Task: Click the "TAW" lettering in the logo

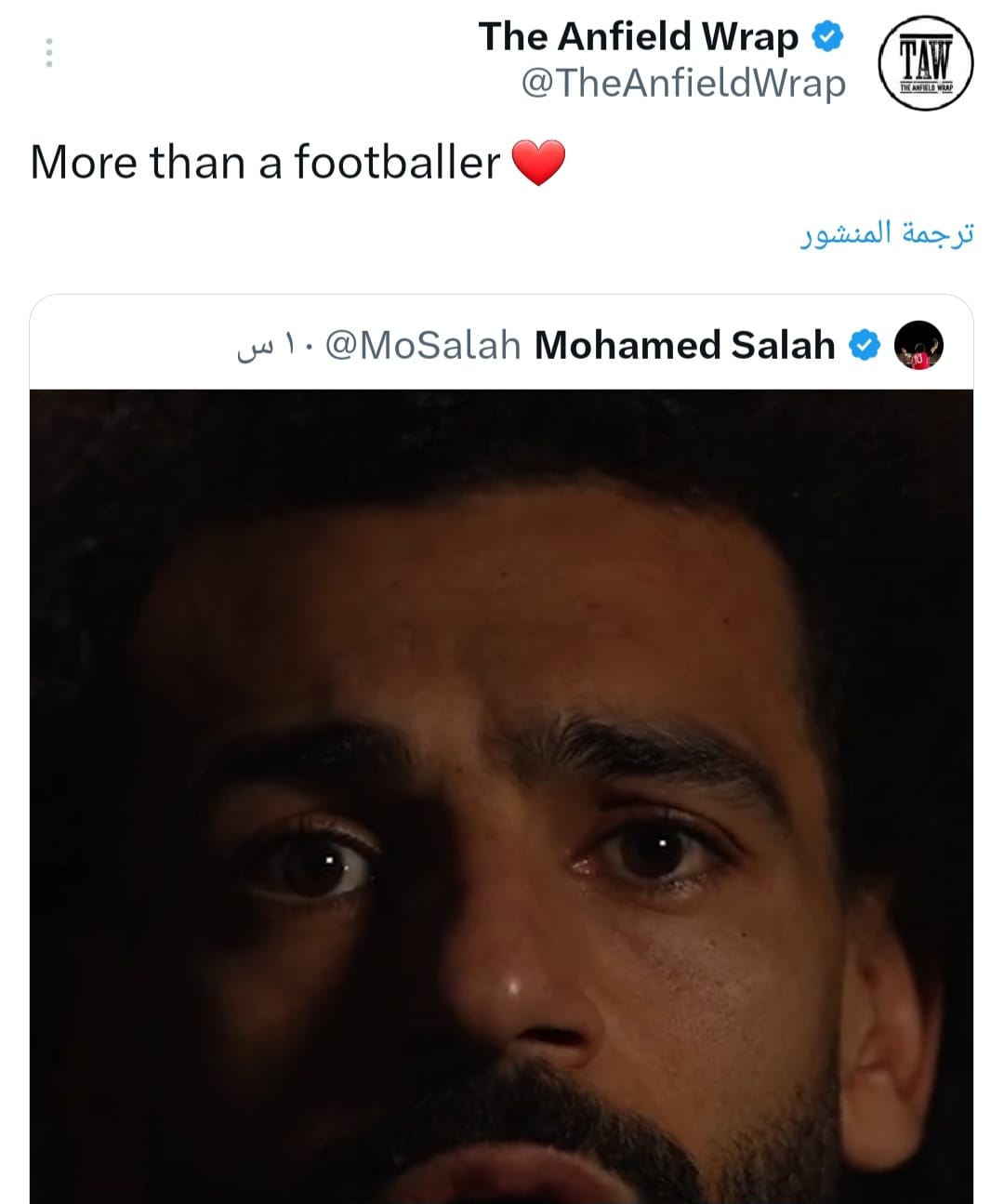Action: click(x=925, y=60)
